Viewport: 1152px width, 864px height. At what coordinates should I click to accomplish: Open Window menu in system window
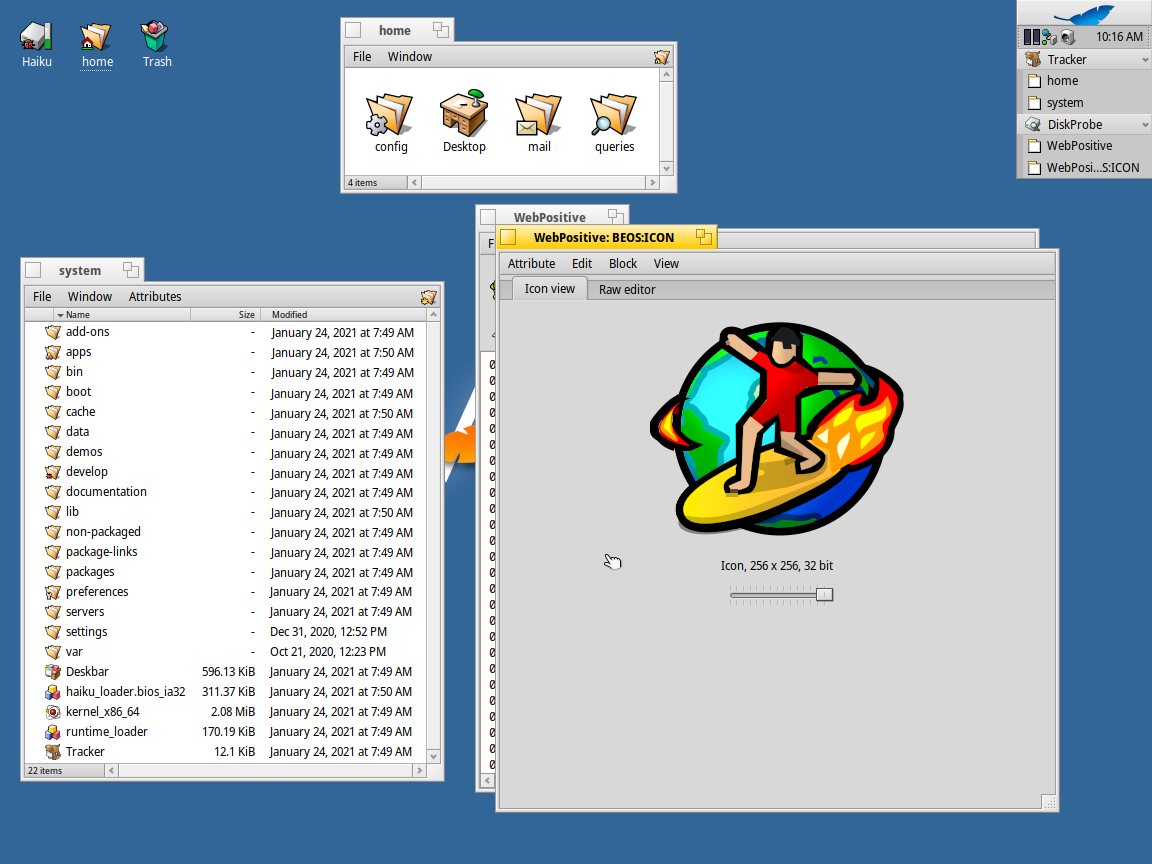point(90,297)
